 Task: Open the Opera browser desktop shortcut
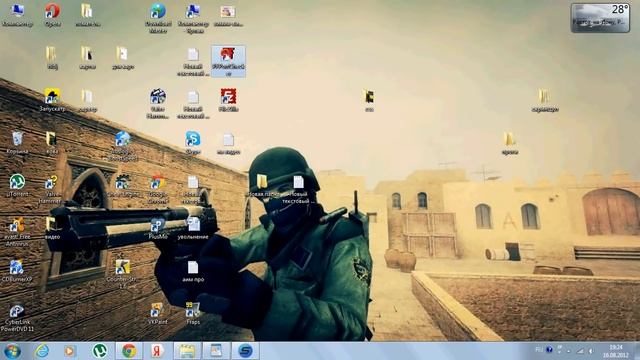click(52, 15)
